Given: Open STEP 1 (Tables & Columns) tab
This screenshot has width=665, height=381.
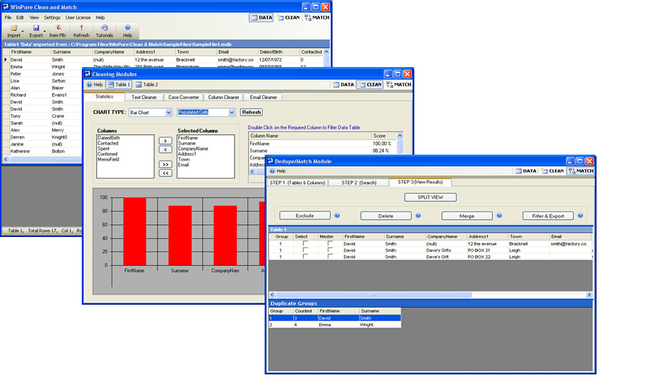Looking at the screenshot, I should pos(298,183).
